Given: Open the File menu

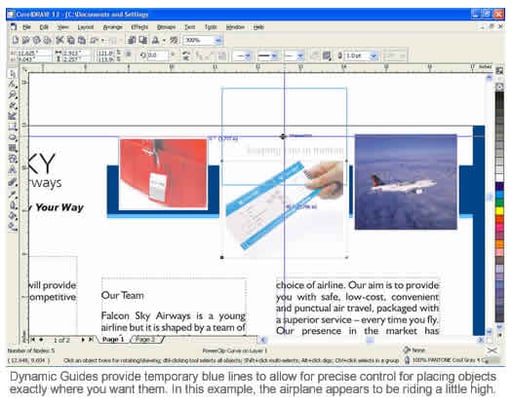Looking at the screenshot, I should [x=26, y=27].
